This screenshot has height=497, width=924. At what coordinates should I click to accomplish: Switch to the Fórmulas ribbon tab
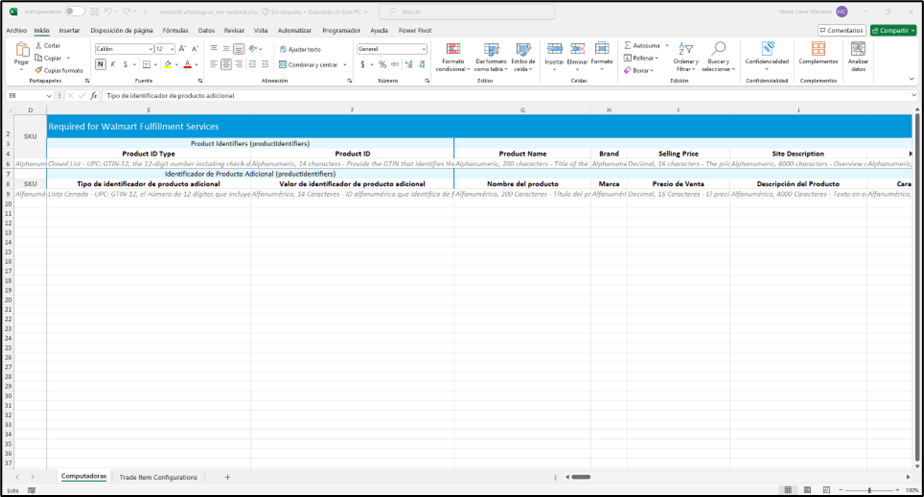click(x=175, y=30)
